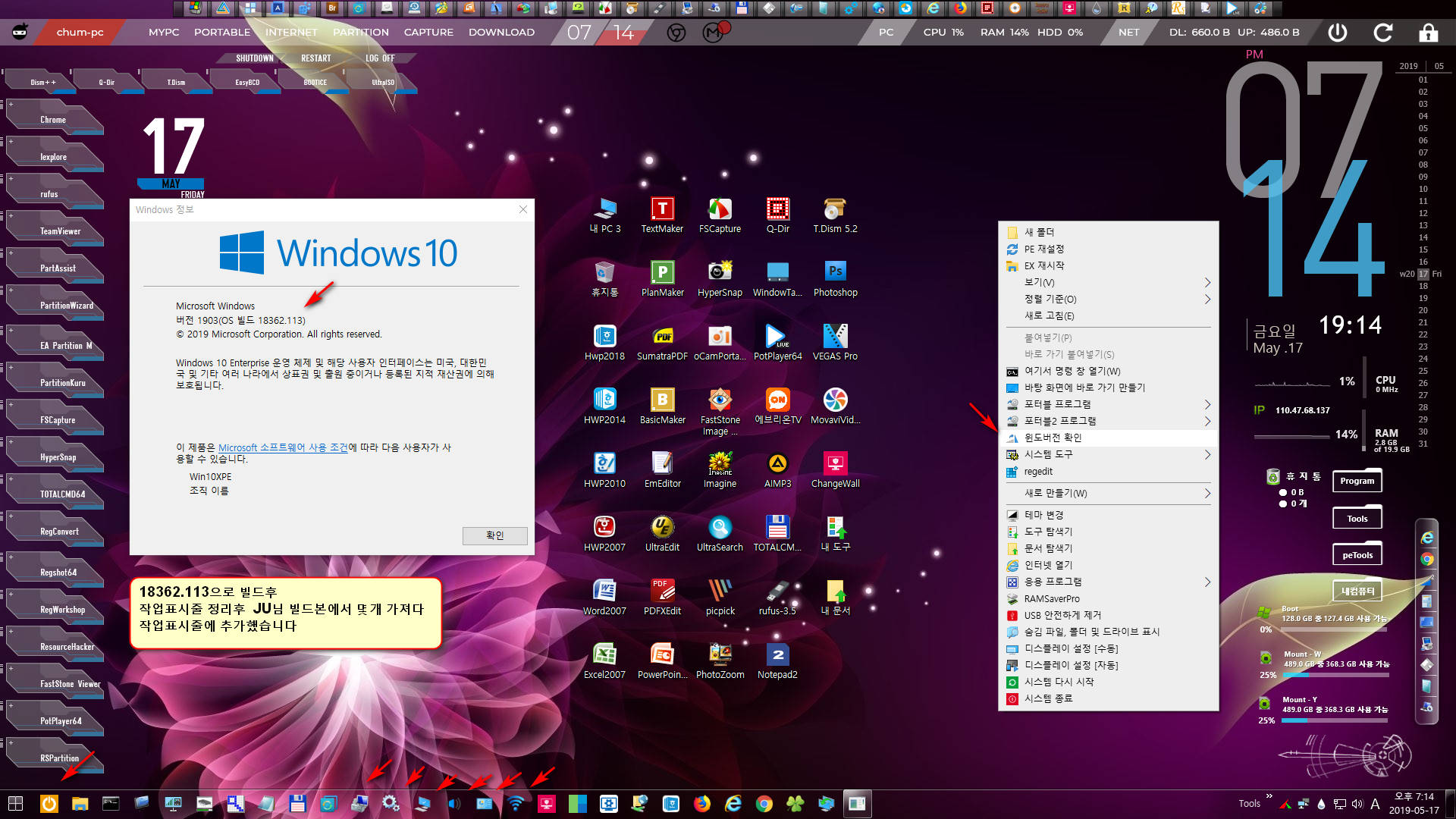Select 윈도버전 확인 in context menu

(x=1109, y=438)
